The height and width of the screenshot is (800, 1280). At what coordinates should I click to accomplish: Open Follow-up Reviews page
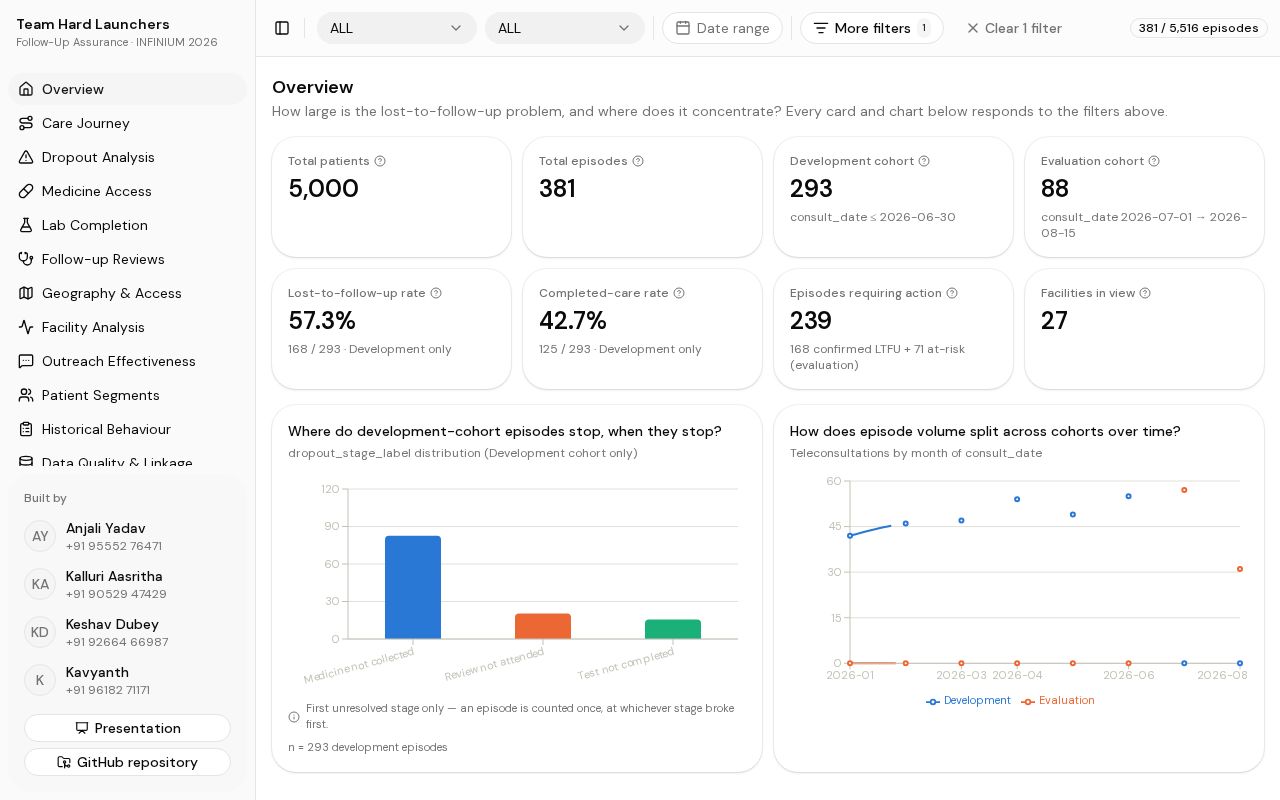click(x=128, y=259)
